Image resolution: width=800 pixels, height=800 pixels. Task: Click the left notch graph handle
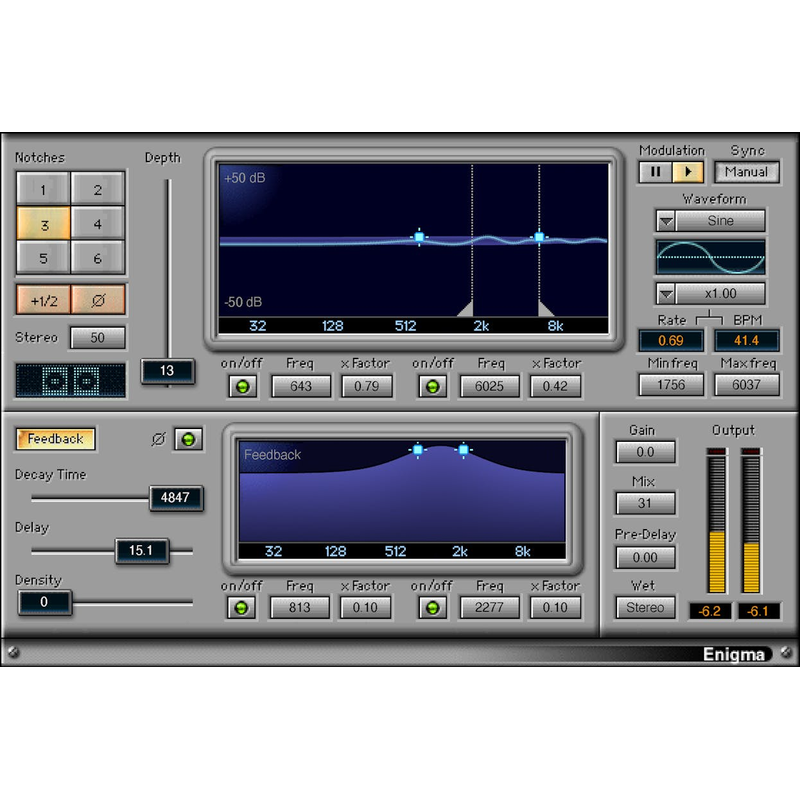point(419,237)
